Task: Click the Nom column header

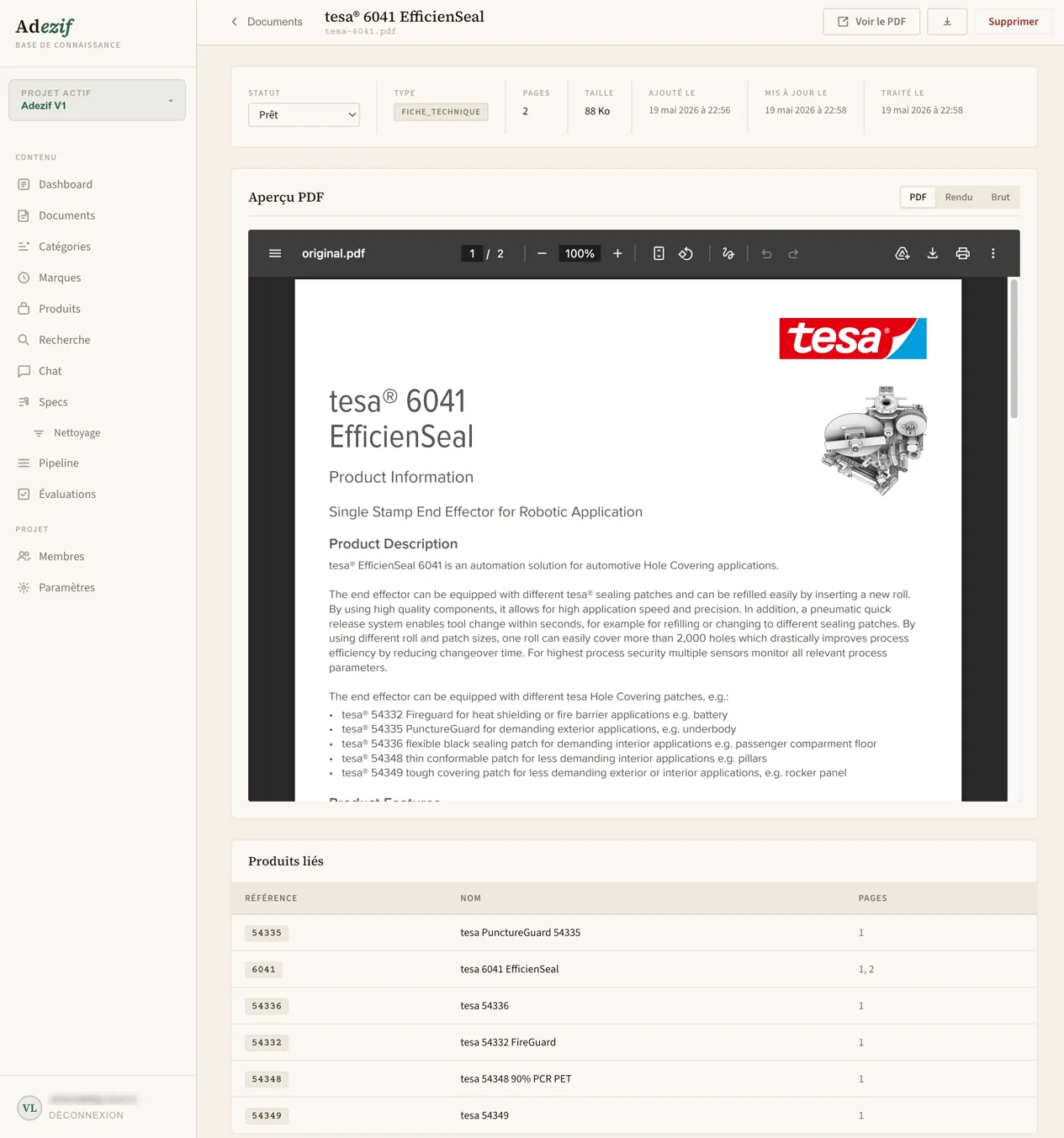Action: 471,898
